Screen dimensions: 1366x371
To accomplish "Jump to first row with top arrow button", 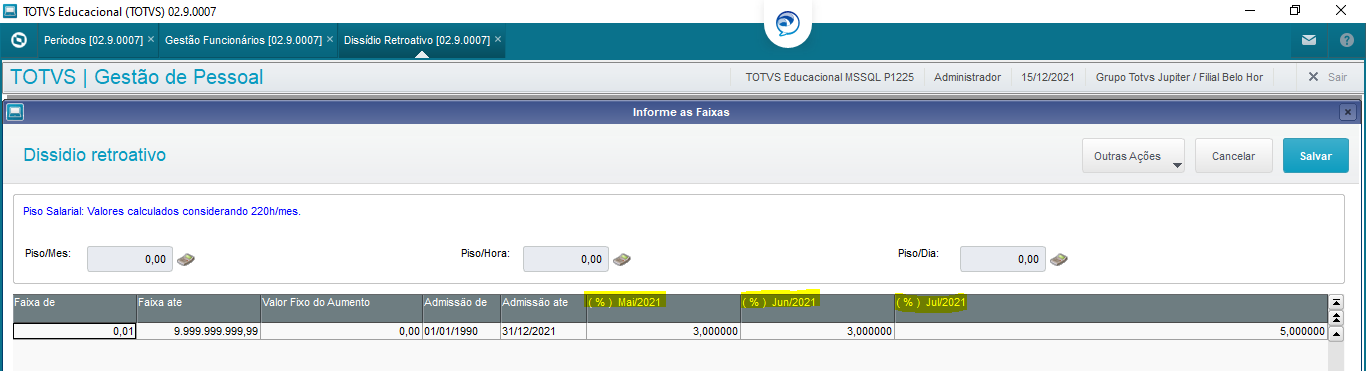I will tap(1336, 301).
